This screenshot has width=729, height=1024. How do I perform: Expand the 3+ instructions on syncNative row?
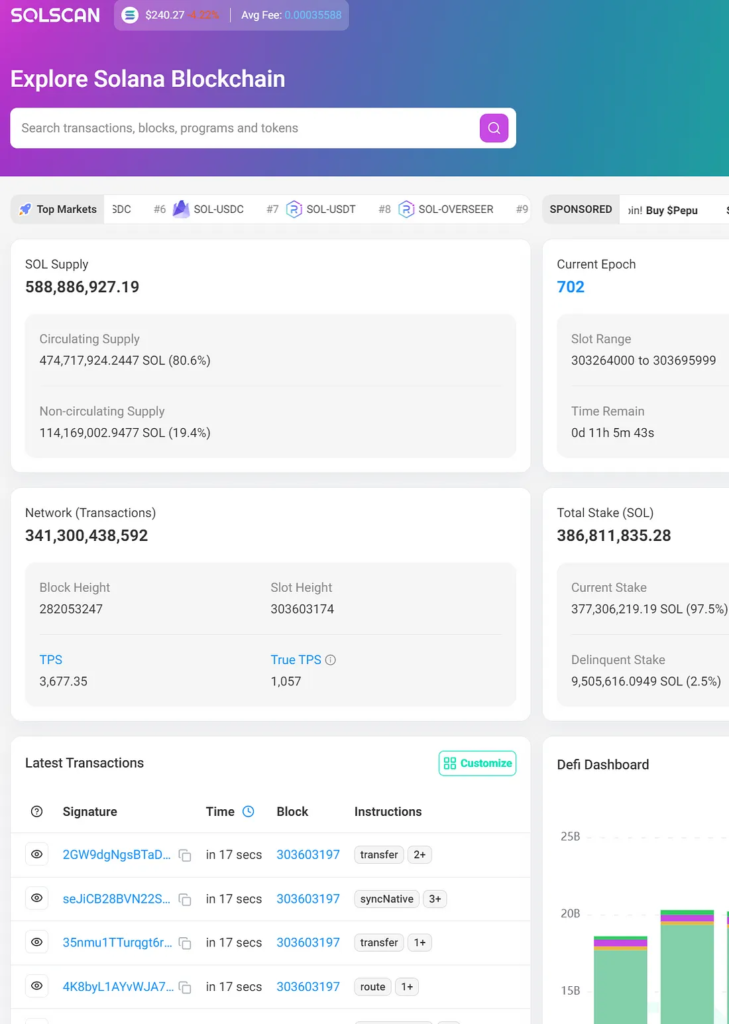point(435,899)
